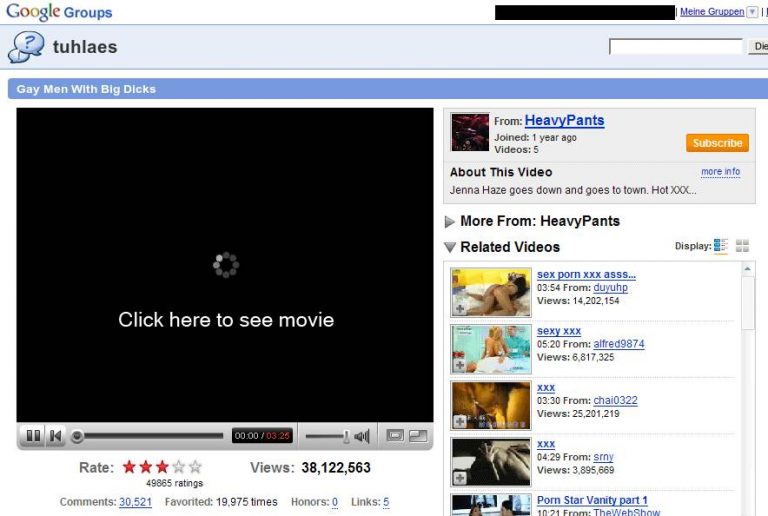Click search button beside search field

[758, 47]
